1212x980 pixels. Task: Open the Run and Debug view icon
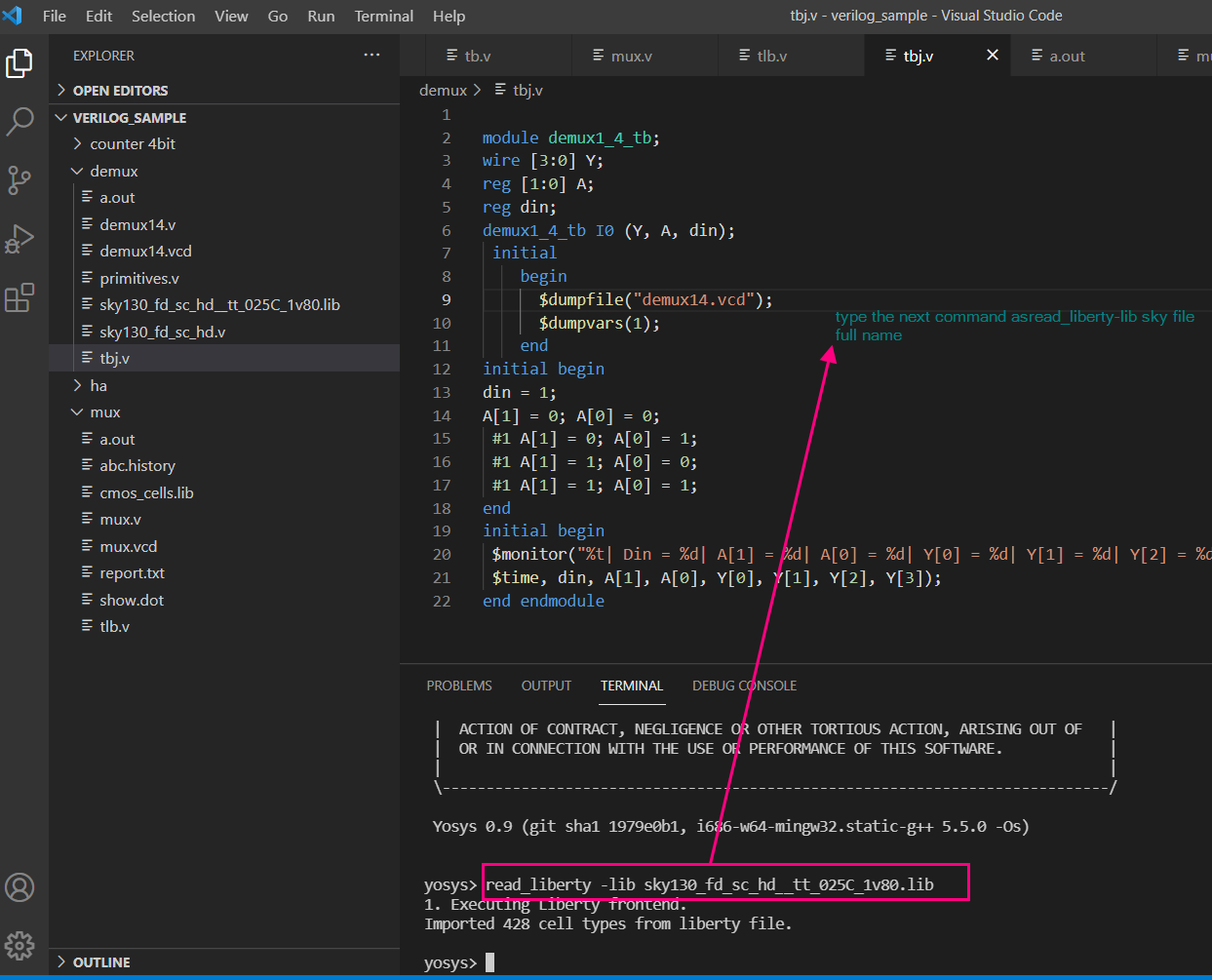[x=20, y=239]
